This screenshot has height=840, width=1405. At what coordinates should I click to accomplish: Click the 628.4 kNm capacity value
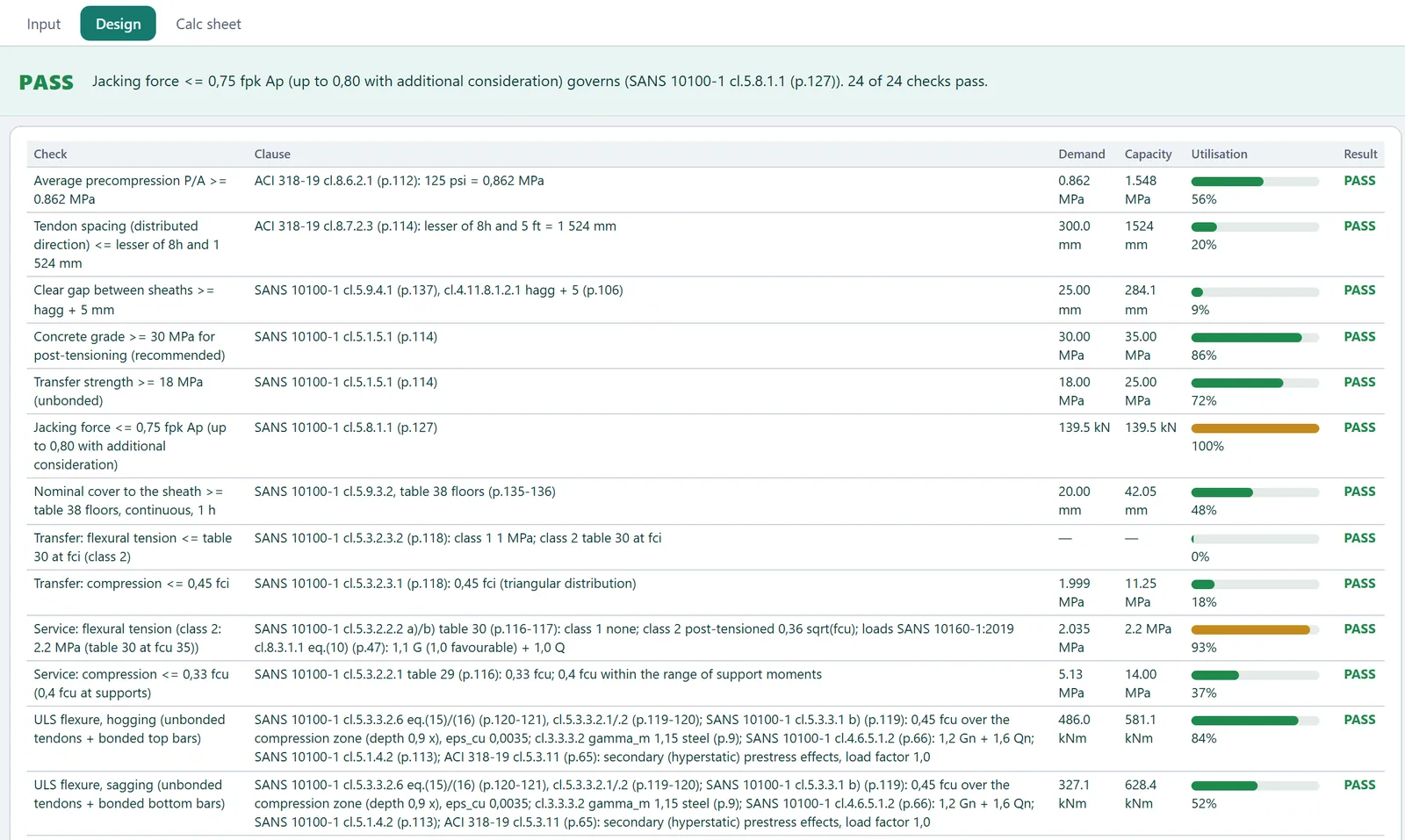click(x=1141, y=794)
